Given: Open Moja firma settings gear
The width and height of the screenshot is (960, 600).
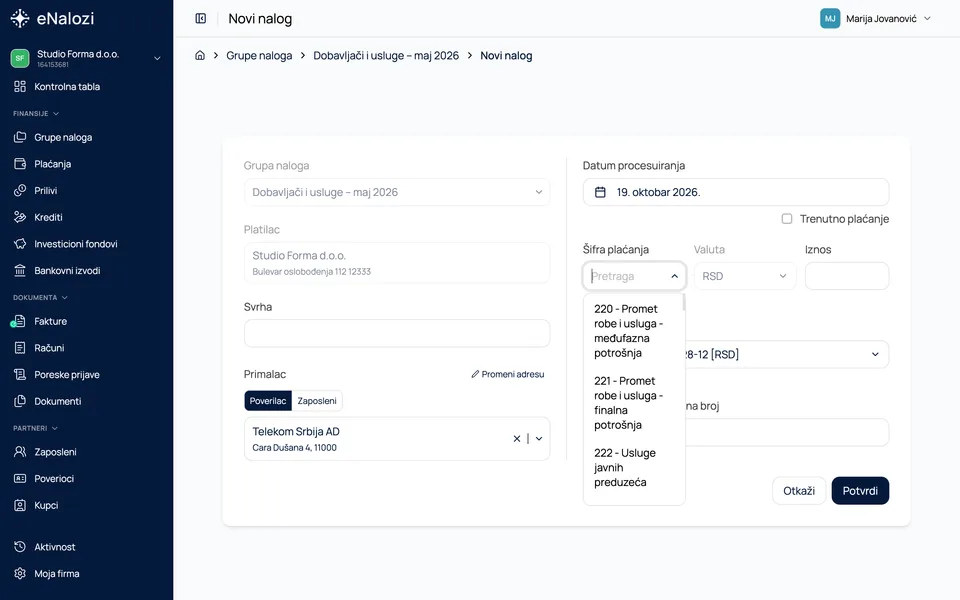Looking at the screenshot, I should coord(20,574).
